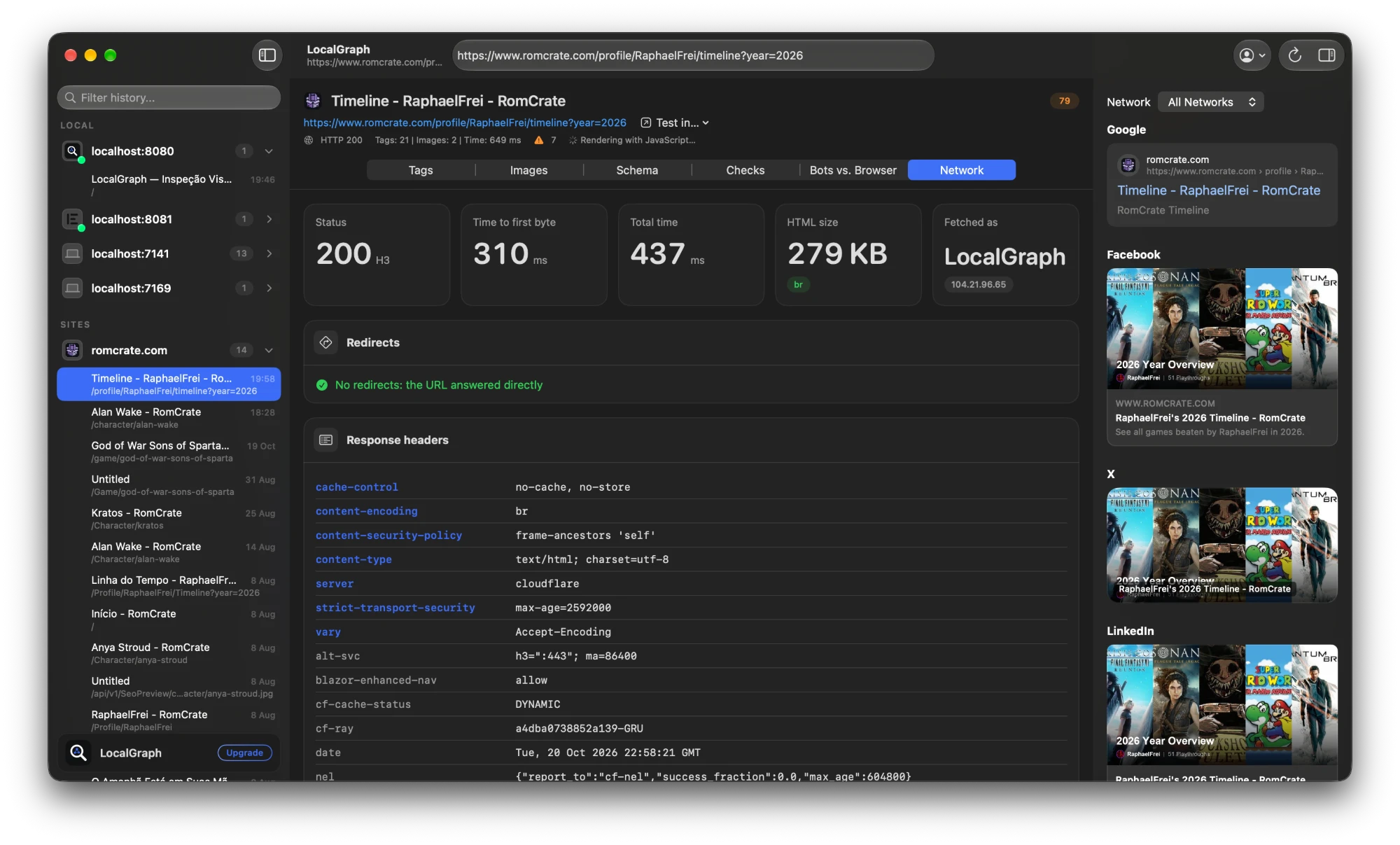The height and width of the screenshot is (845, 1400).
Task: Click the Redirects section icon
Action: (325, 342)
